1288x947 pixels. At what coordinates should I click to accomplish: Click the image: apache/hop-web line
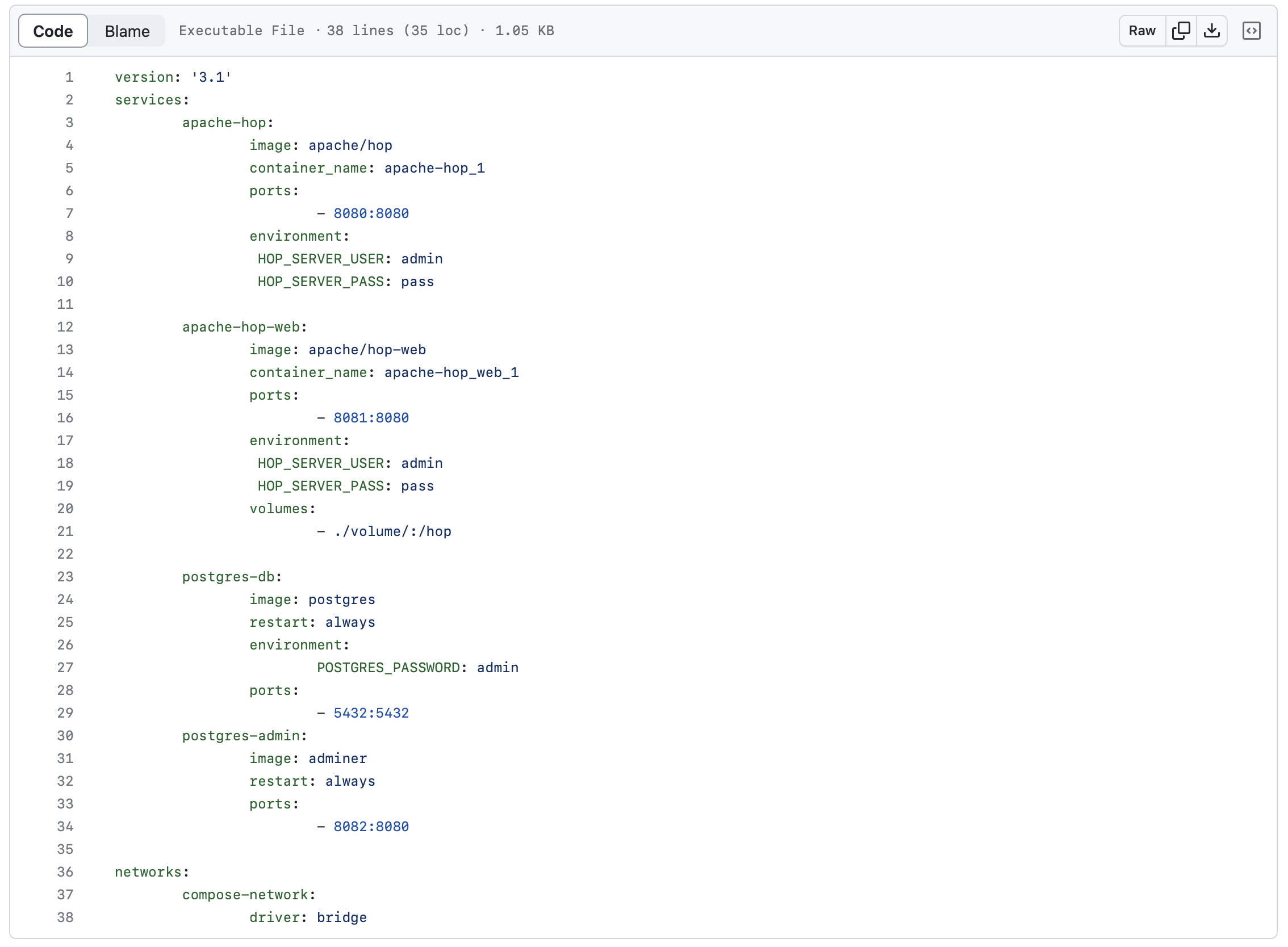(x=337, y=350)
